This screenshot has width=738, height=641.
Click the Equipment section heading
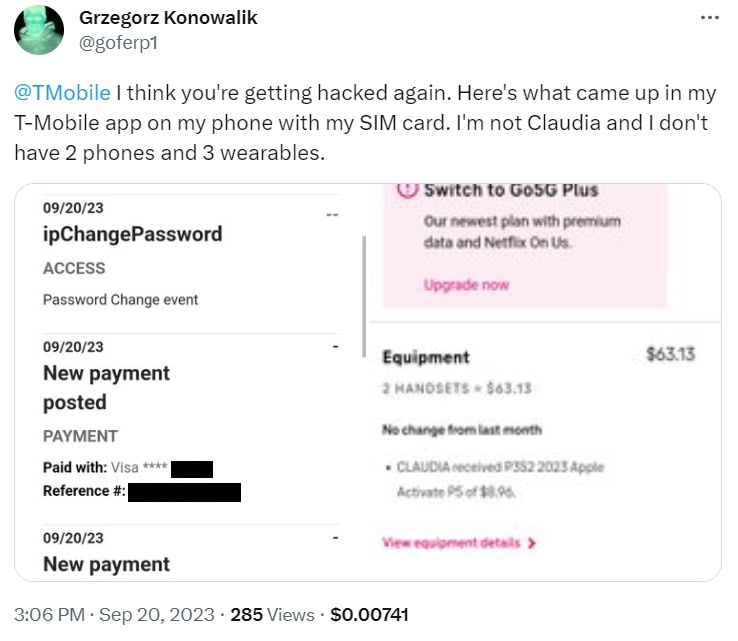pos(426,357)
